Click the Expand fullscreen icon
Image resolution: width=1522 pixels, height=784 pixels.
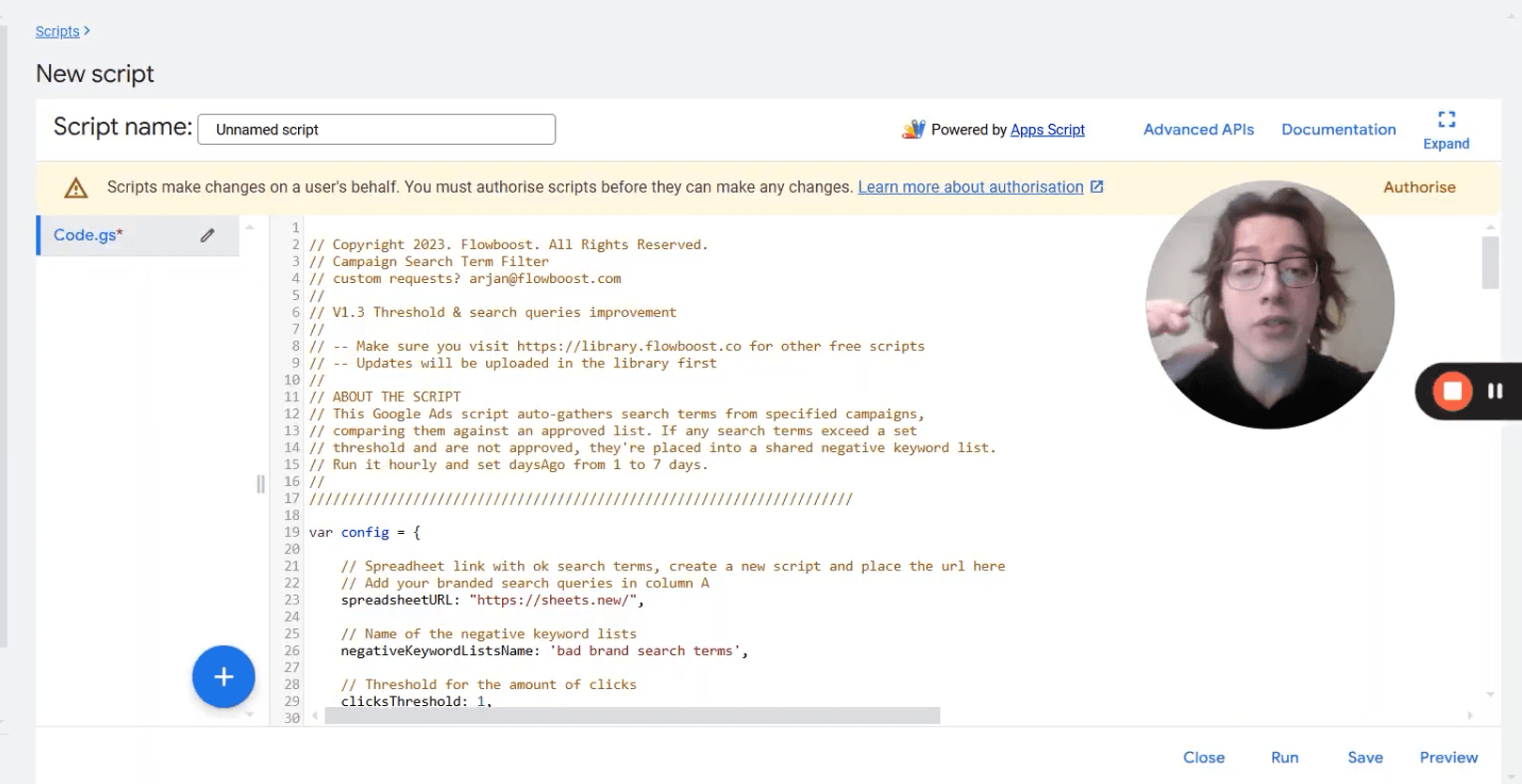point(1446,119)
